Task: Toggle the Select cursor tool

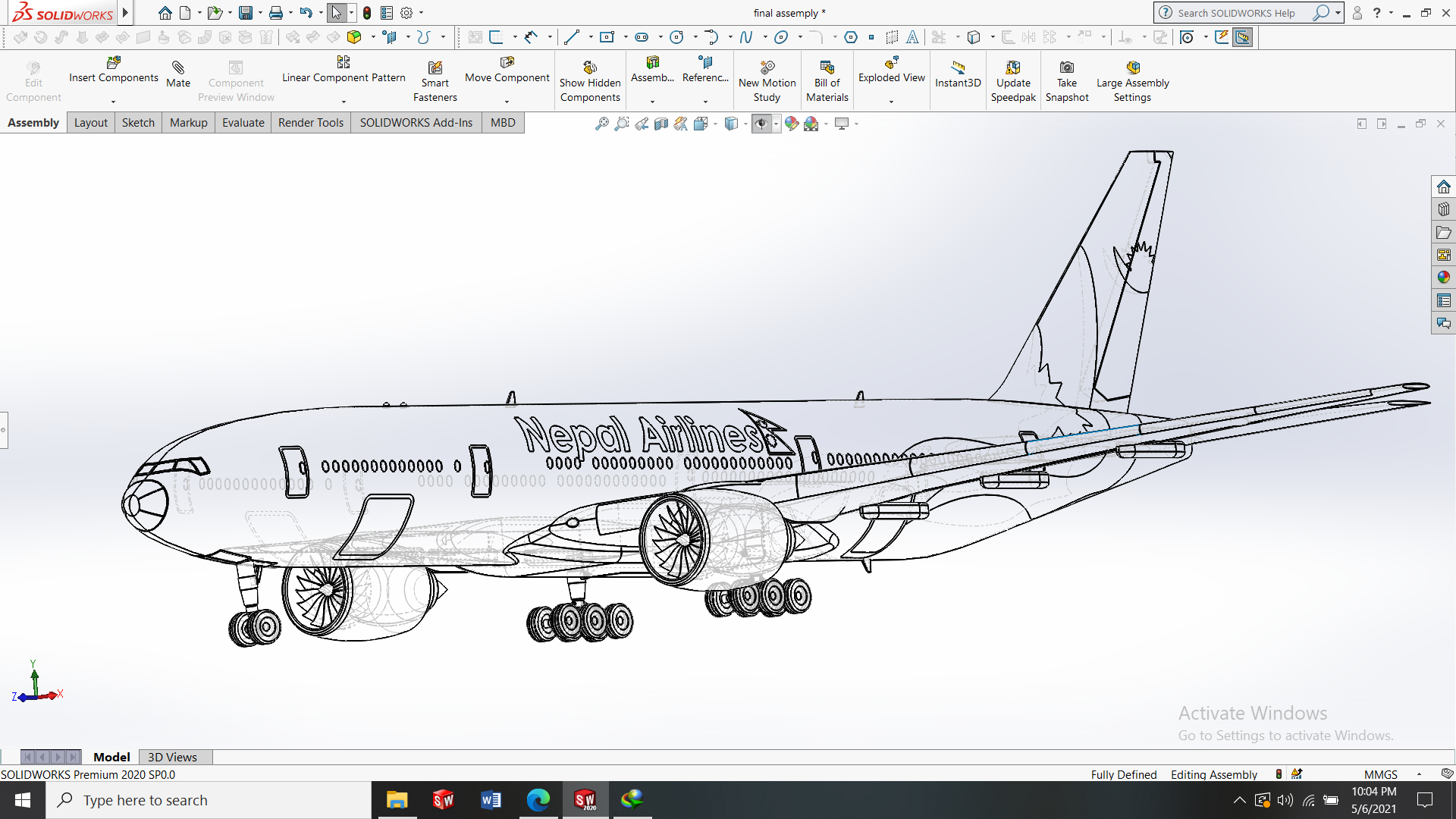Action: click(337, 13)
